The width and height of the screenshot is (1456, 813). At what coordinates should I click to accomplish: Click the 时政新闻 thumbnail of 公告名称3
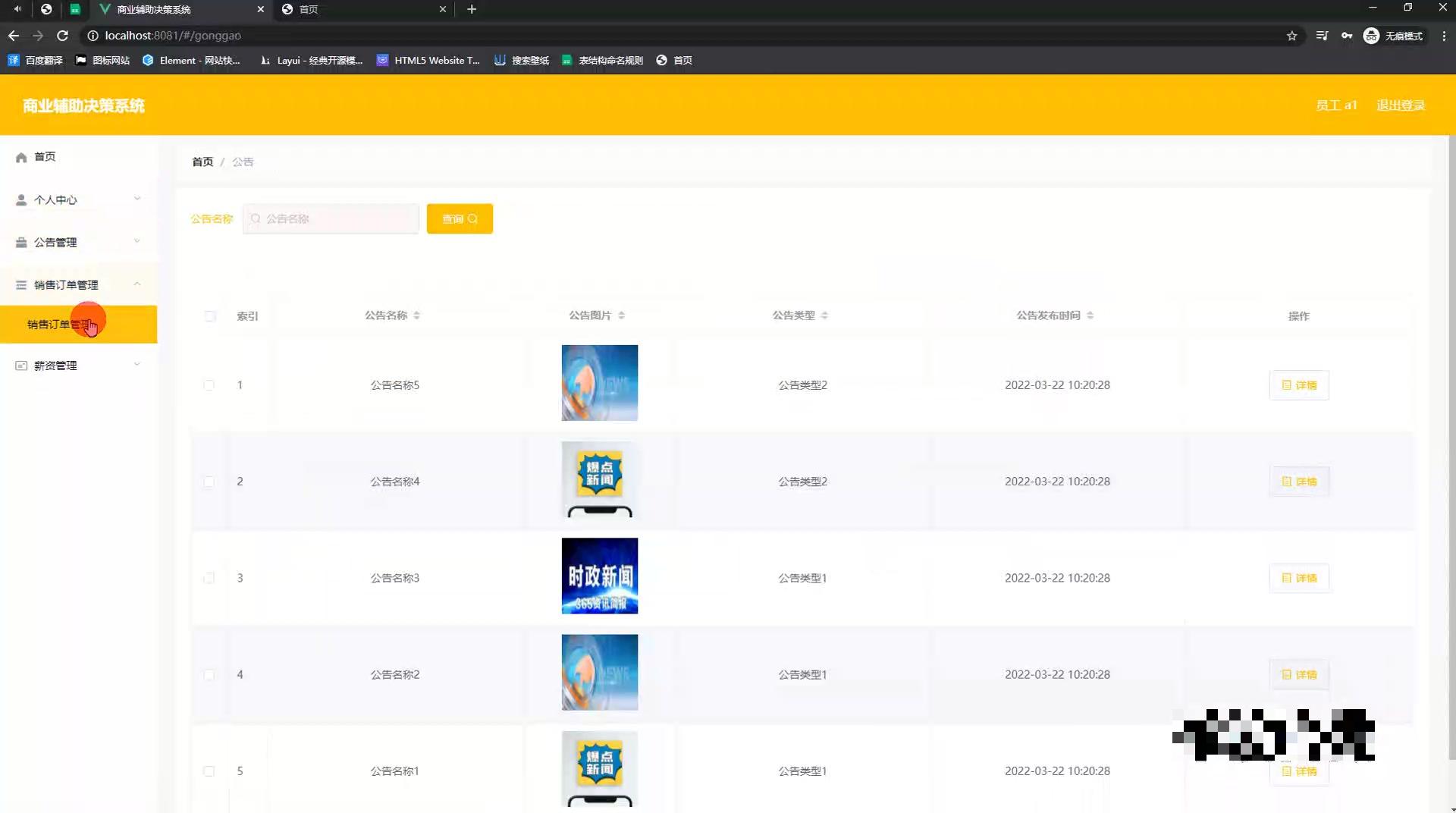coord(599,576)
